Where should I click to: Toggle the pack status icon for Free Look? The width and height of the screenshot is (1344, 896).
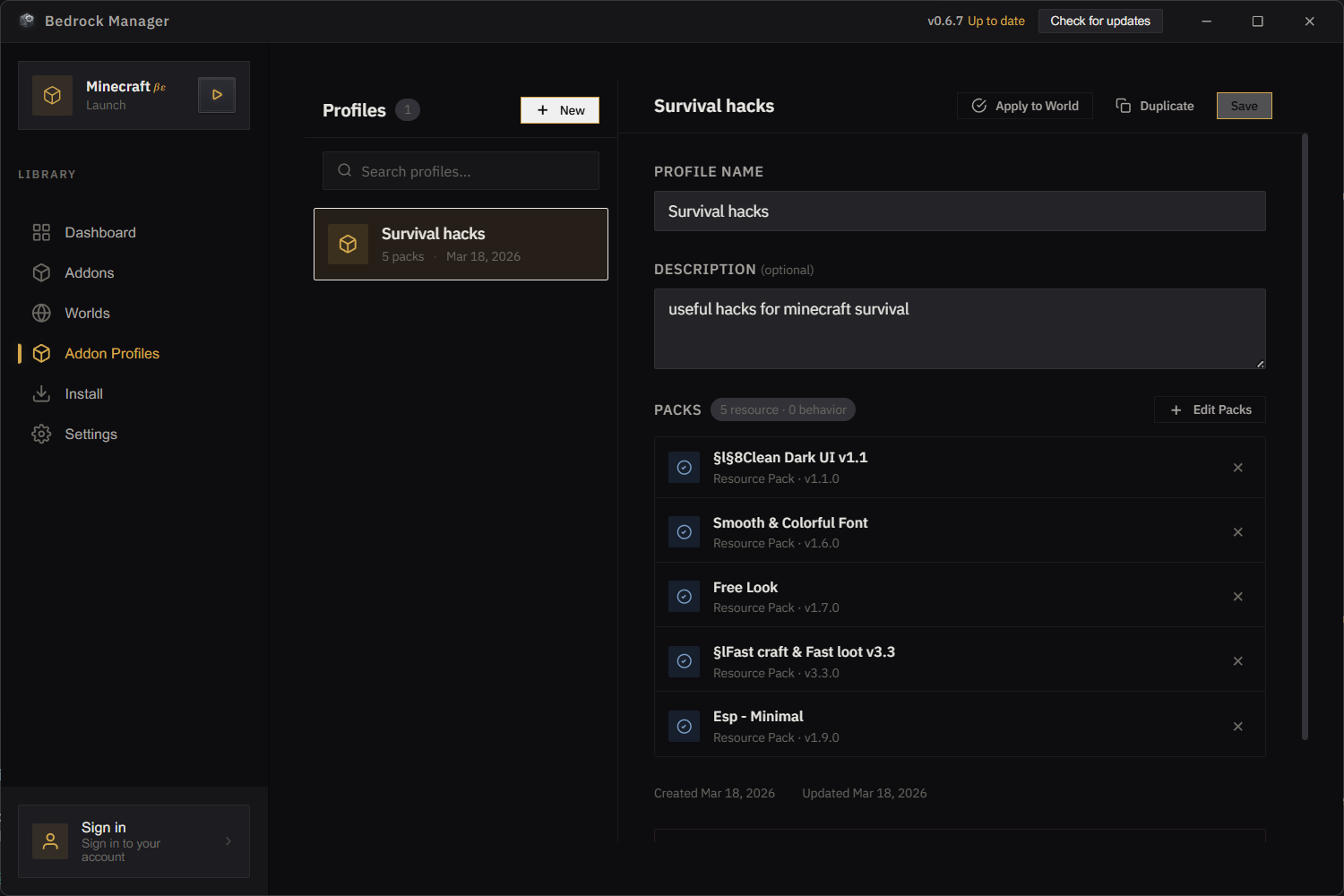(684, 596)
